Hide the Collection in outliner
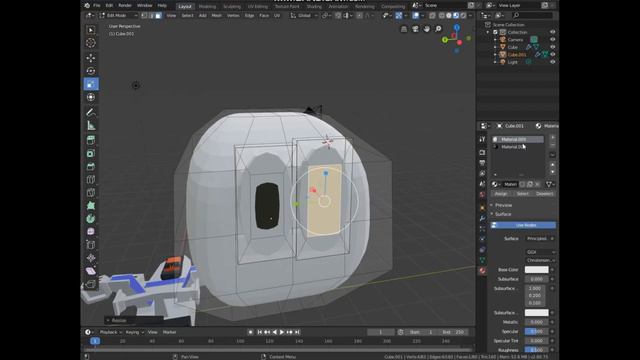The width and height of the screenshot is (640, 360). click(553, 32)
